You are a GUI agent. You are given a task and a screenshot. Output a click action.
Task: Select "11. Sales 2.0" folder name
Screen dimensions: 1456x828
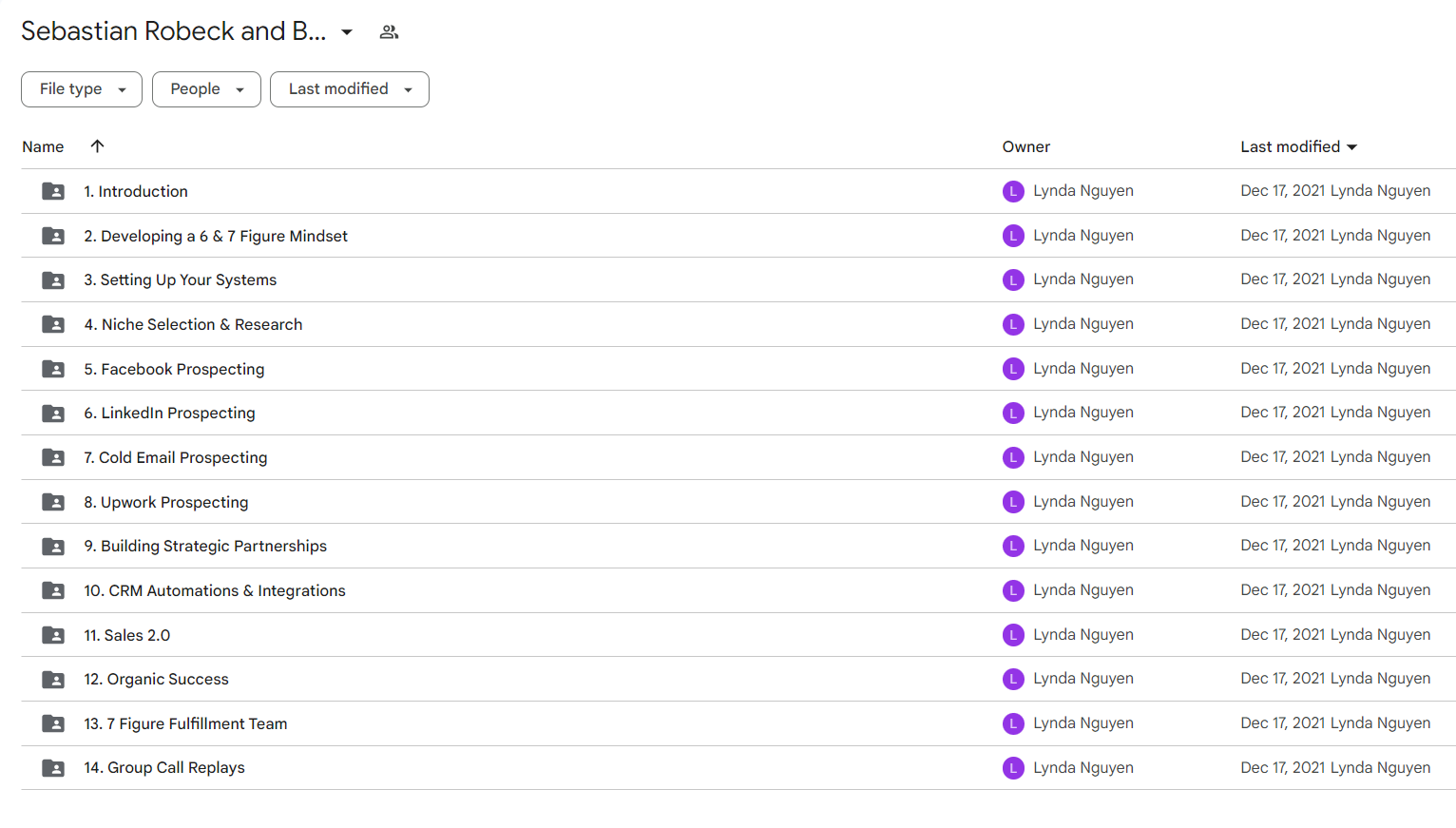(x=127, y=635)
